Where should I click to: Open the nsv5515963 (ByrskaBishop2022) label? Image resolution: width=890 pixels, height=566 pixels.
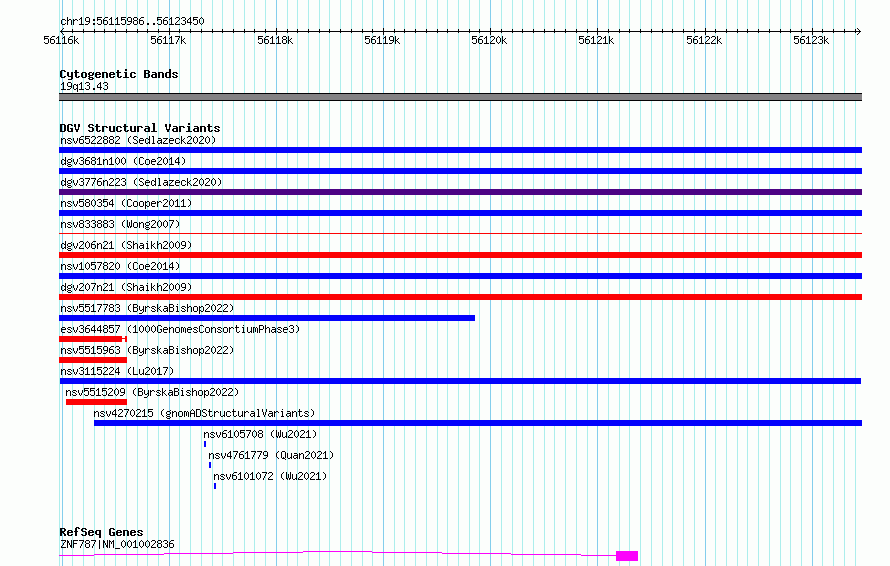pos(147,350)
